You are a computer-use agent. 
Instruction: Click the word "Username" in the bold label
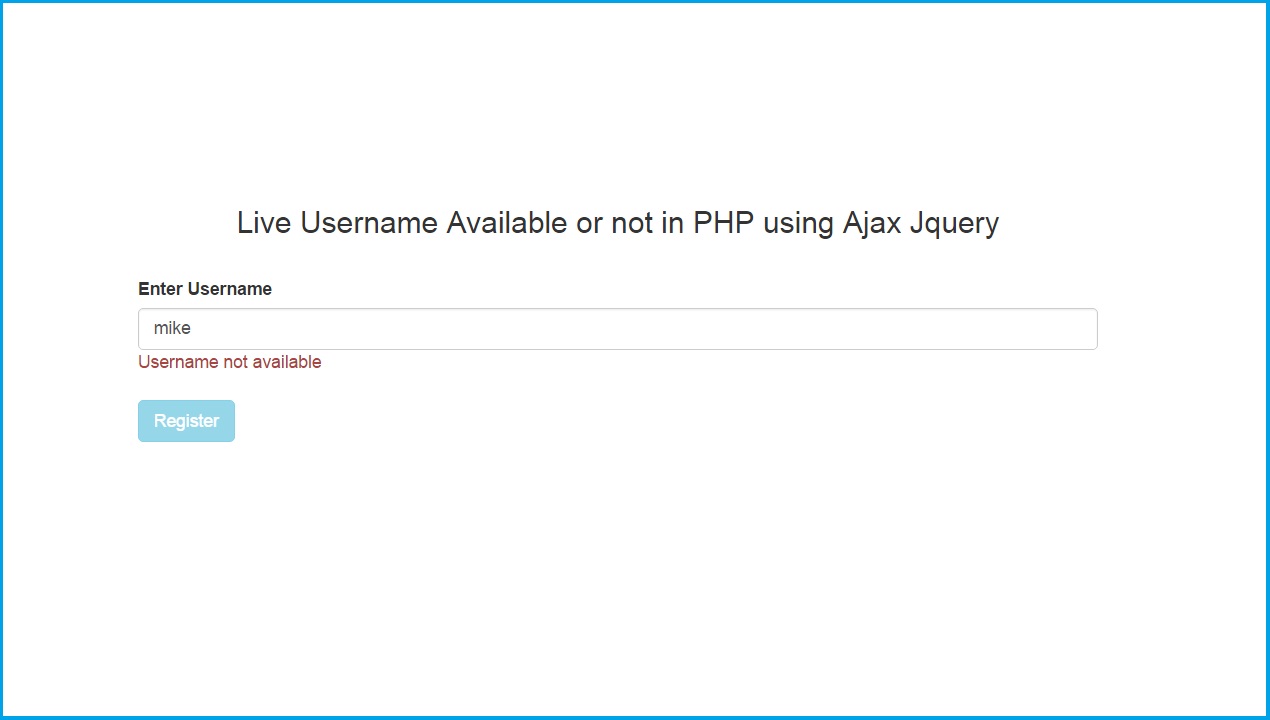coord(230,289)
